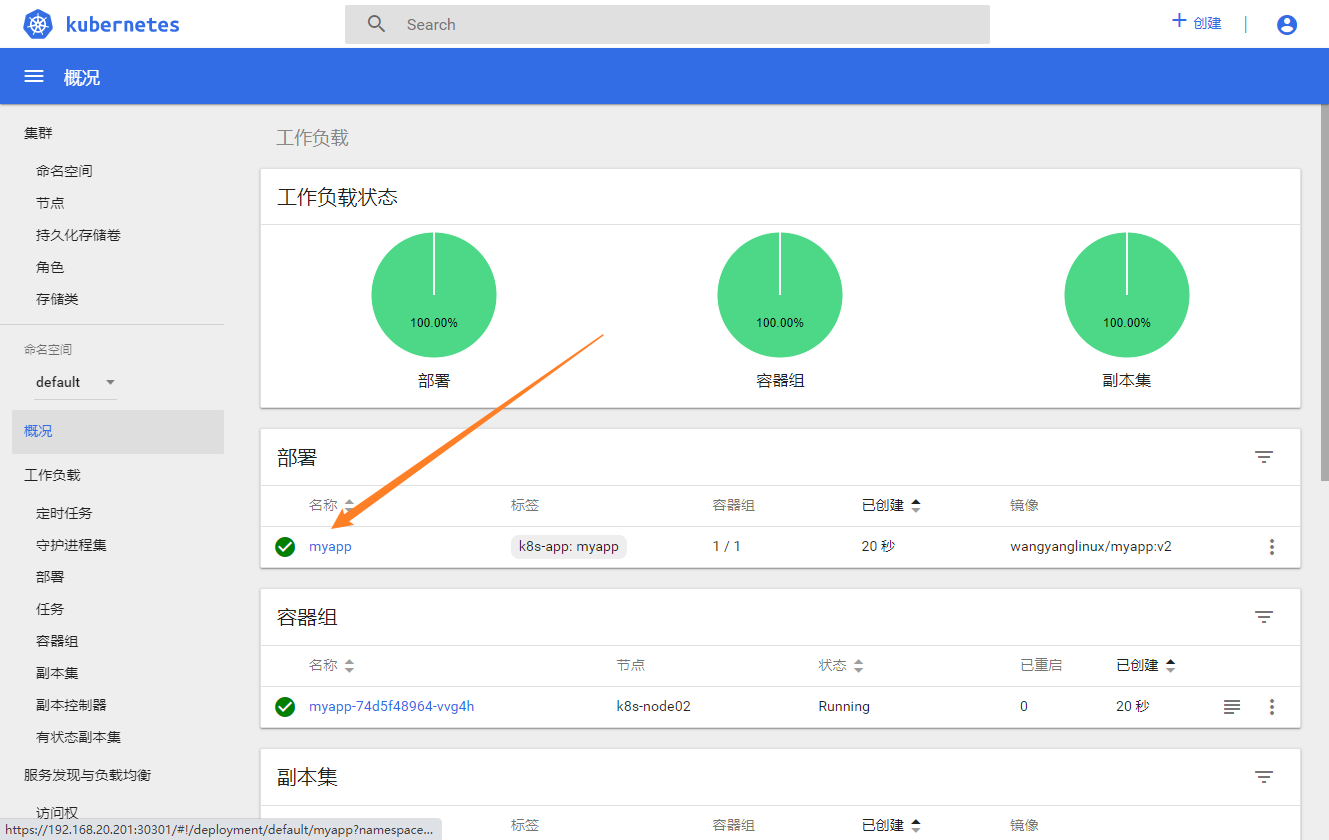Click the page vertical scrollbar
This screenshot has width=1329, height=840.
coord(1322,300)
